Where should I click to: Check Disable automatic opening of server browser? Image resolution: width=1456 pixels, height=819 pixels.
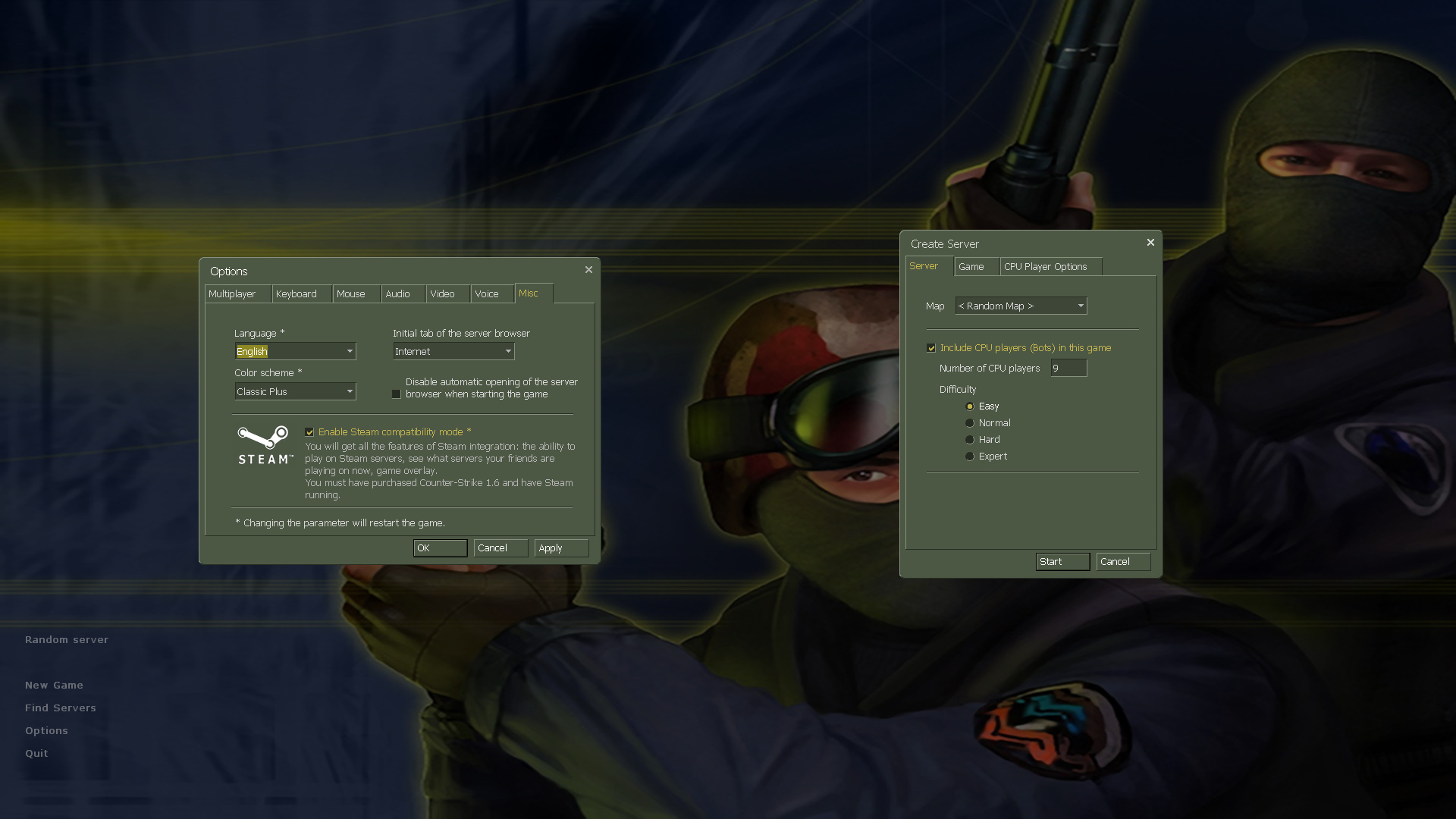[396, 394]
